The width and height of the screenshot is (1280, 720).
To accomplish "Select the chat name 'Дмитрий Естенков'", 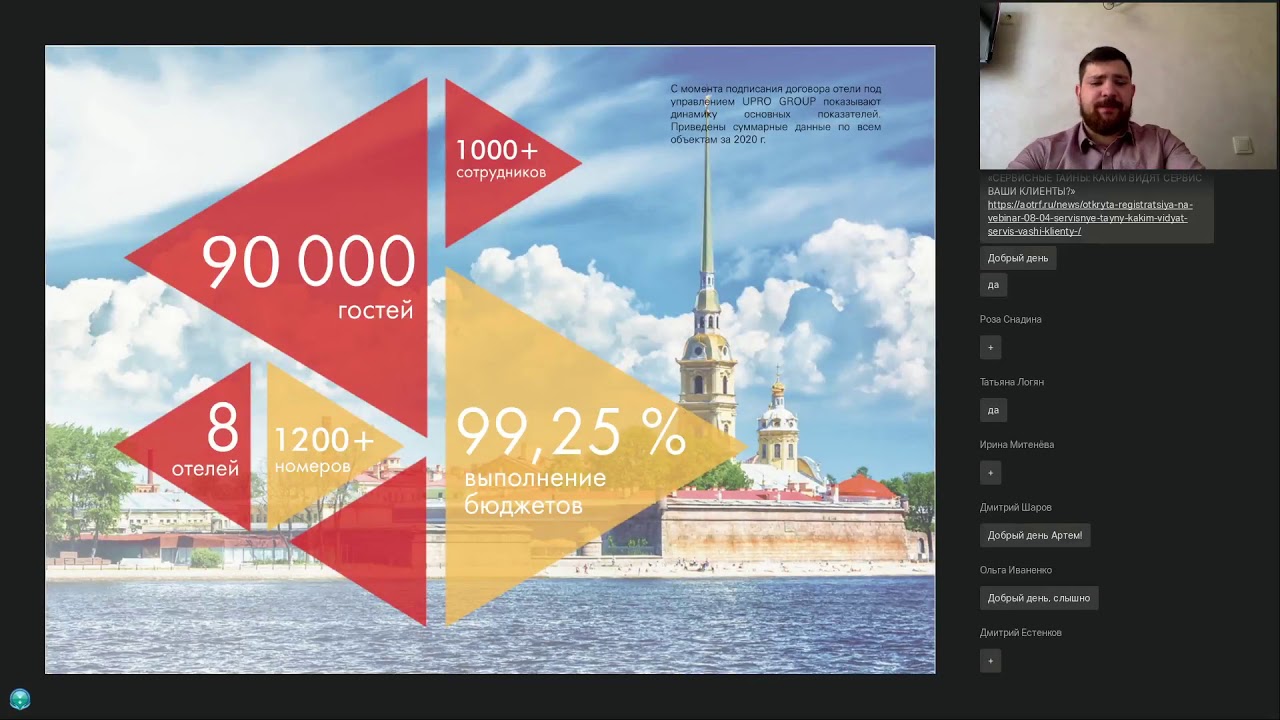I will (x=1020, y=633).
